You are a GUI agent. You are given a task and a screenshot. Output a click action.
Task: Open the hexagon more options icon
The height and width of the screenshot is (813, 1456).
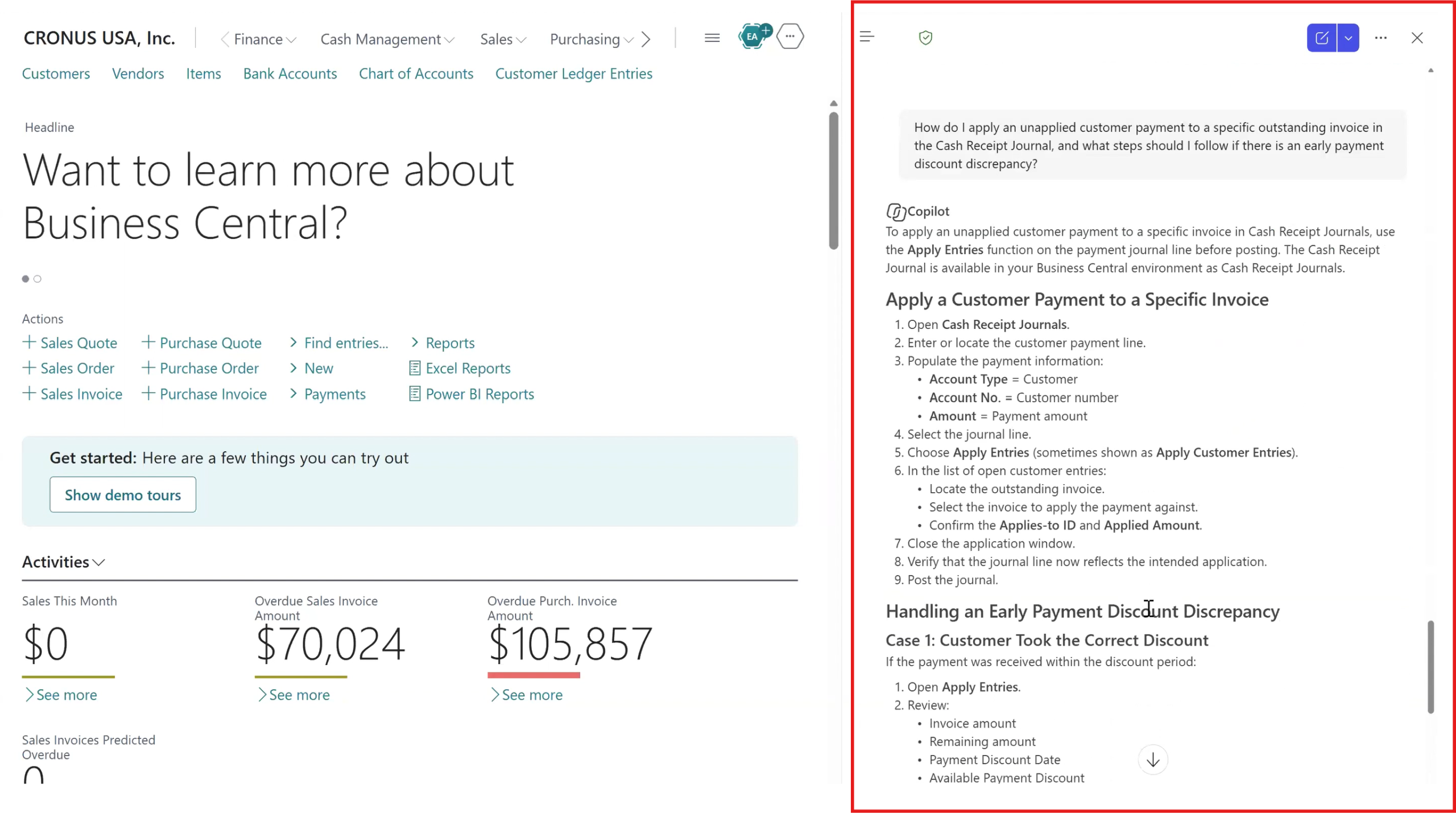[x=790, y=36]
